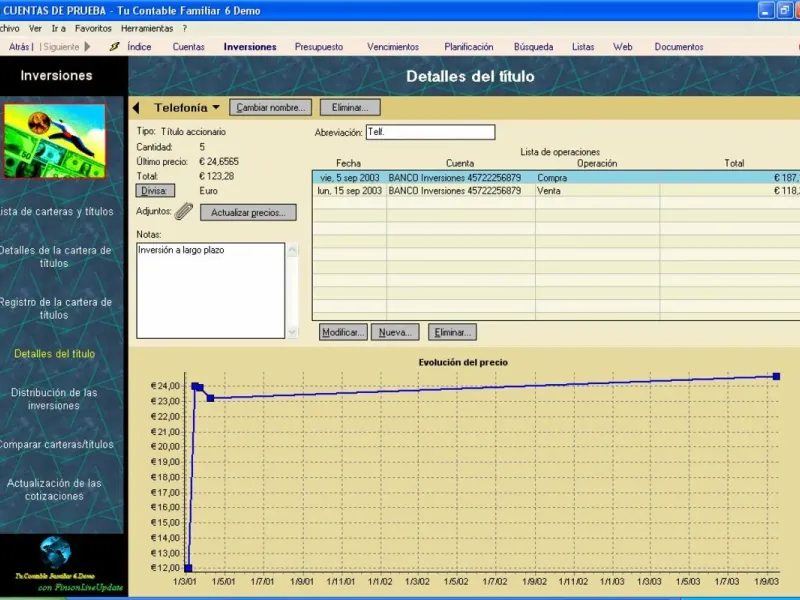
Task: Click the Notas scrollbar up arrow
Action: [292, 250]
